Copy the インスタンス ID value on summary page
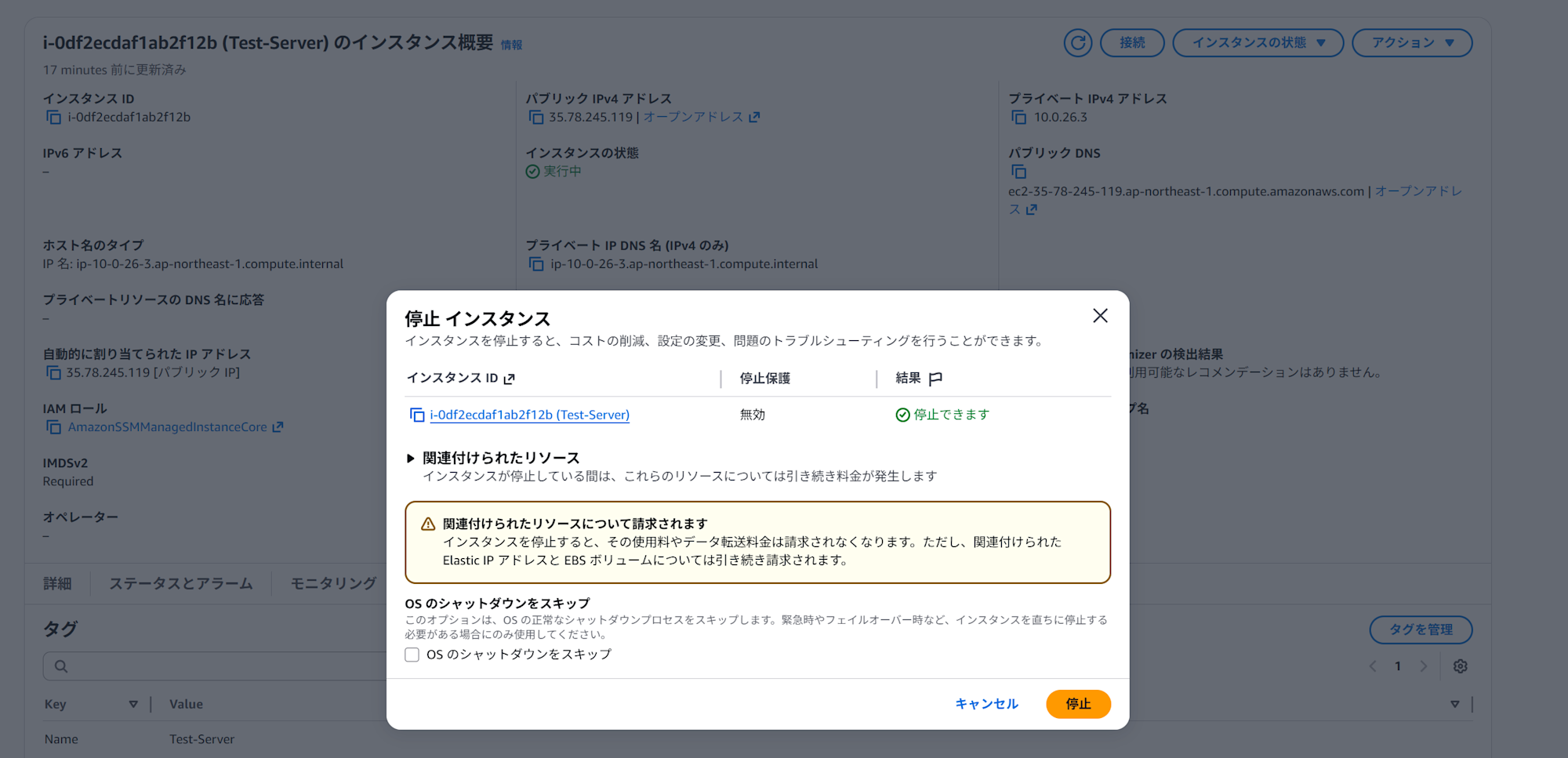 [53, 118]
